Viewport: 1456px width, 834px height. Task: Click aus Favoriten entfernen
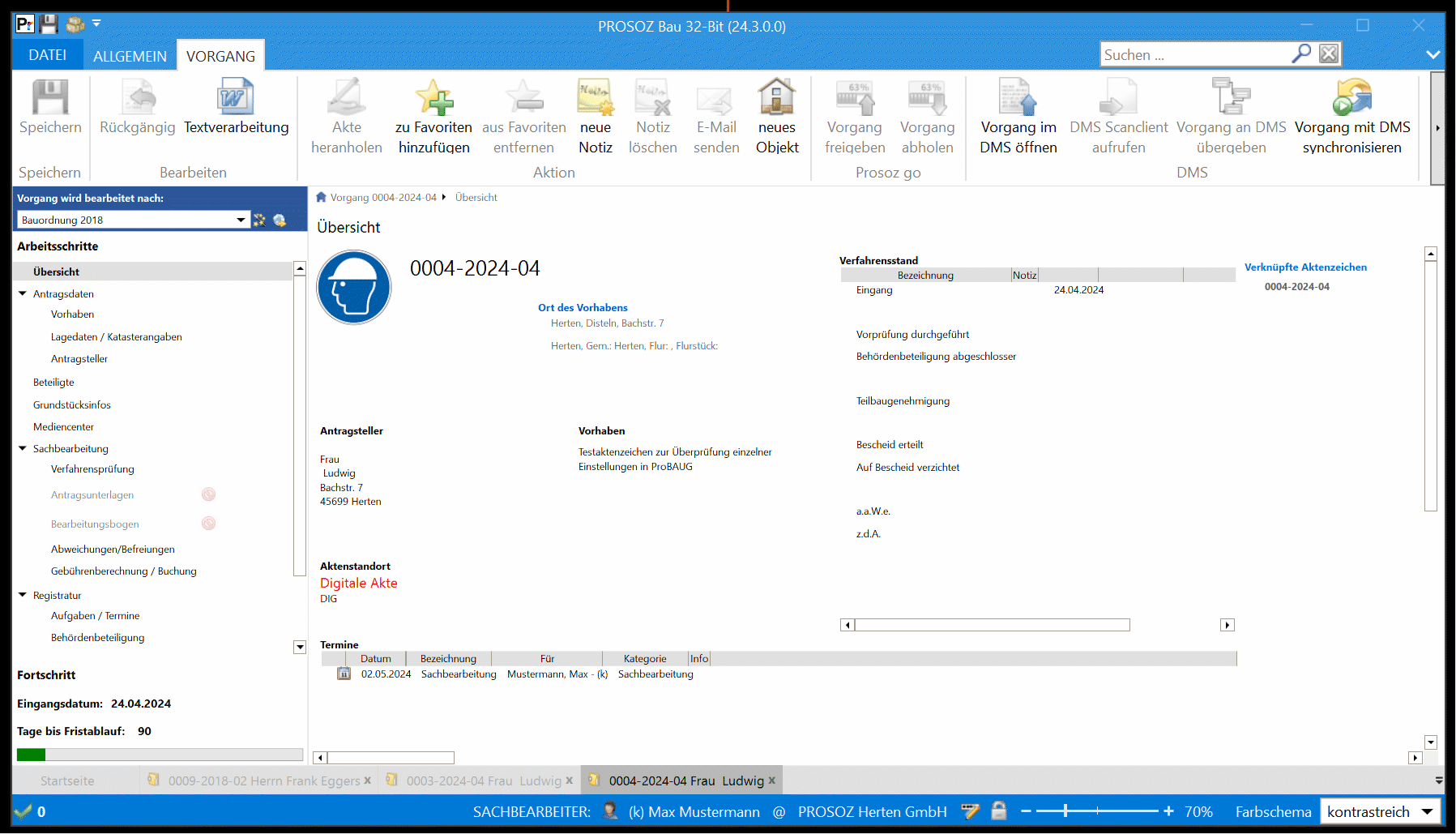coord(524,117)
